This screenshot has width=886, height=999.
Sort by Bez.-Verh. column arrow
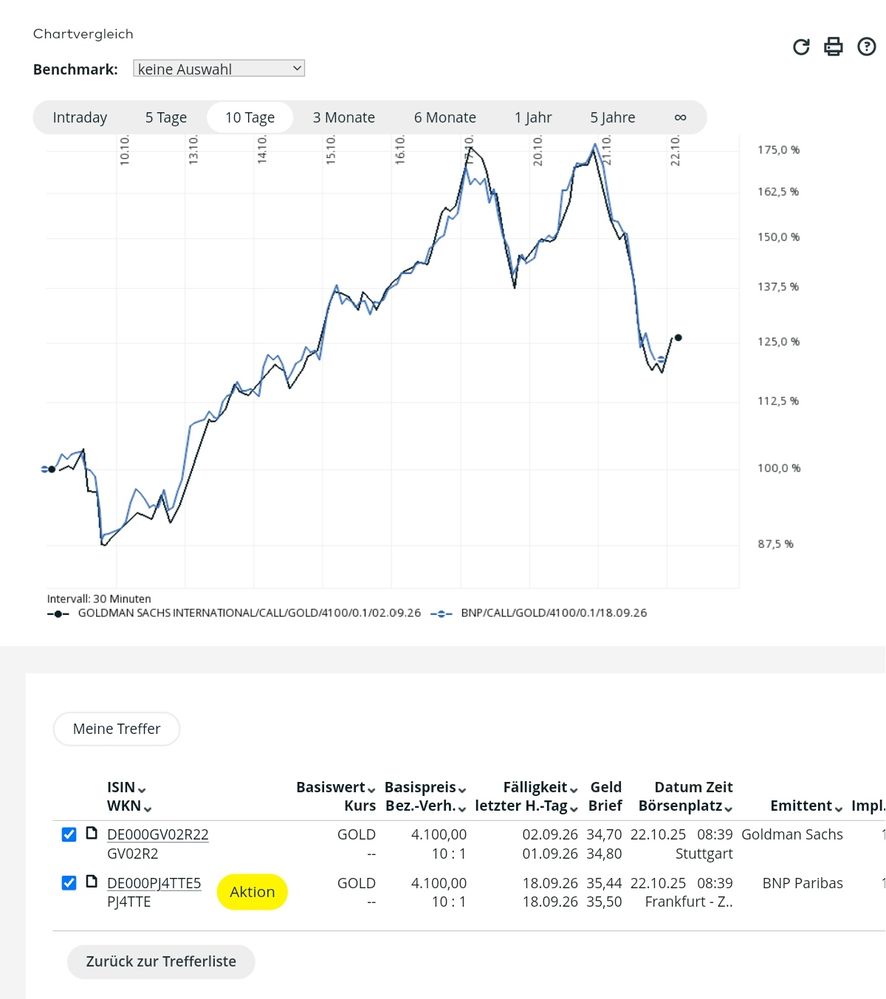tap(462, 809)
